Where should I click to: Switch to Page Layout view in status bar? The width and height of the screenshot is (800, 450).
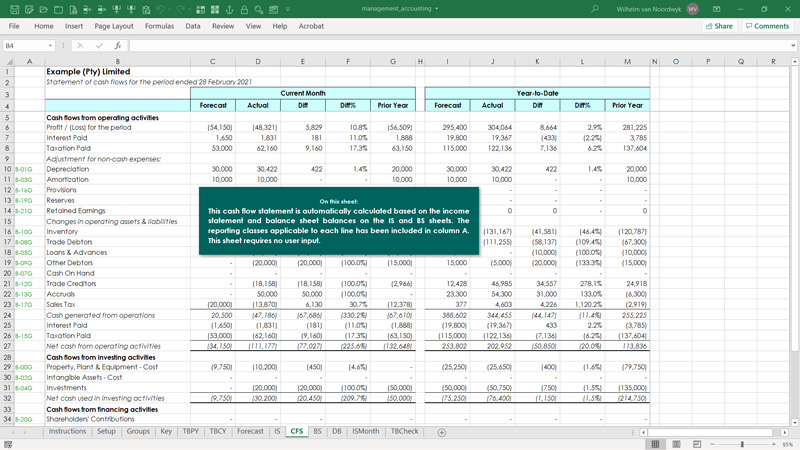pos(676,444)
